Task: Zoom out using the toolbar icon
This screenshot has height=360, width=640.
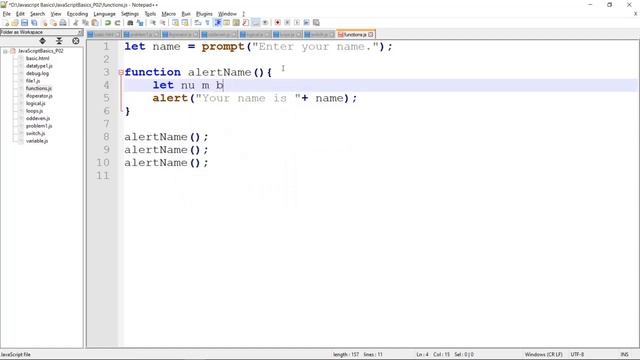Action: 162,23
